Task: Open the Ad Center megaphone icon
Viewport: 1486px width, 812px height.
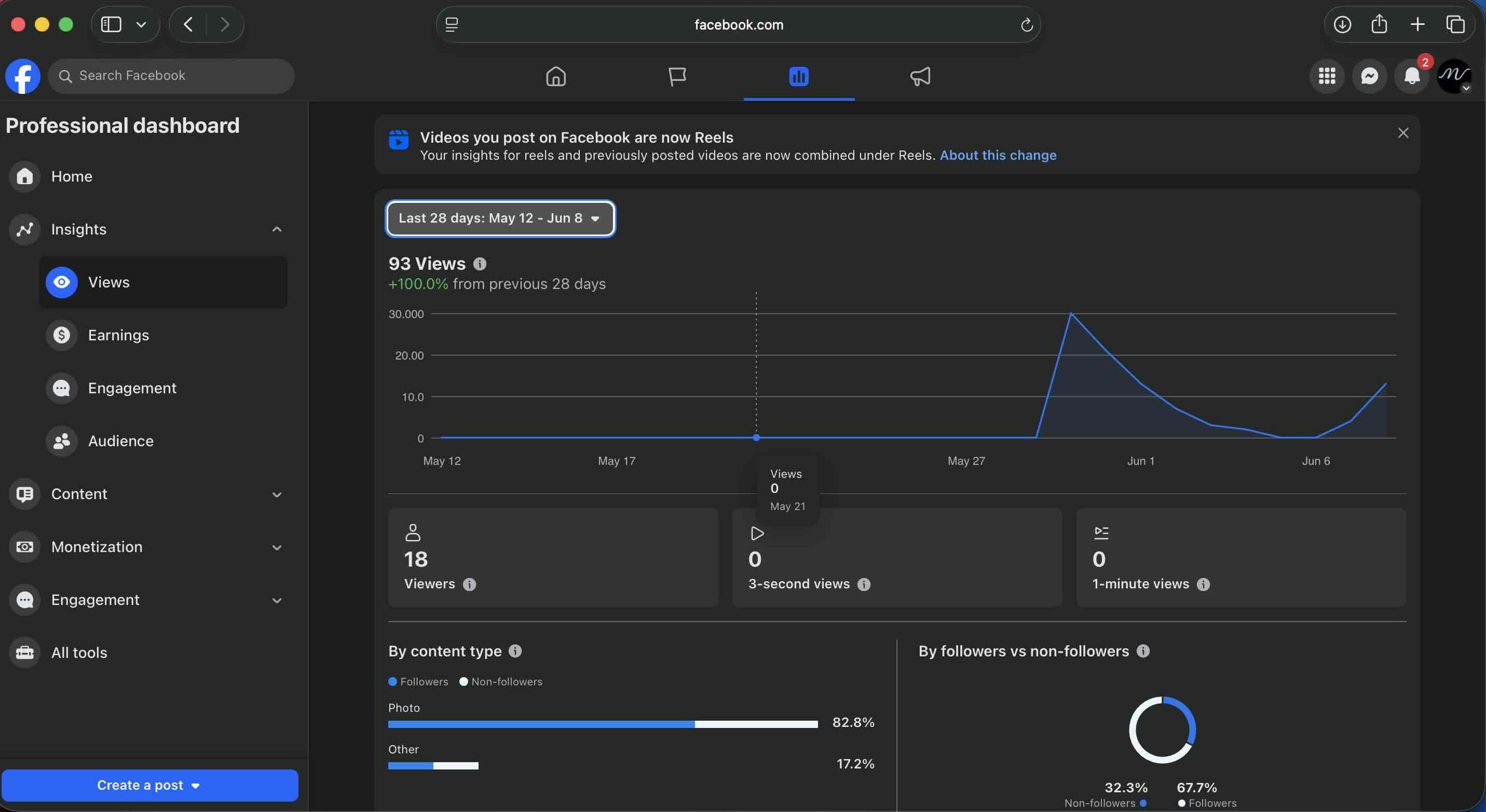Action: tap(920, 76)
